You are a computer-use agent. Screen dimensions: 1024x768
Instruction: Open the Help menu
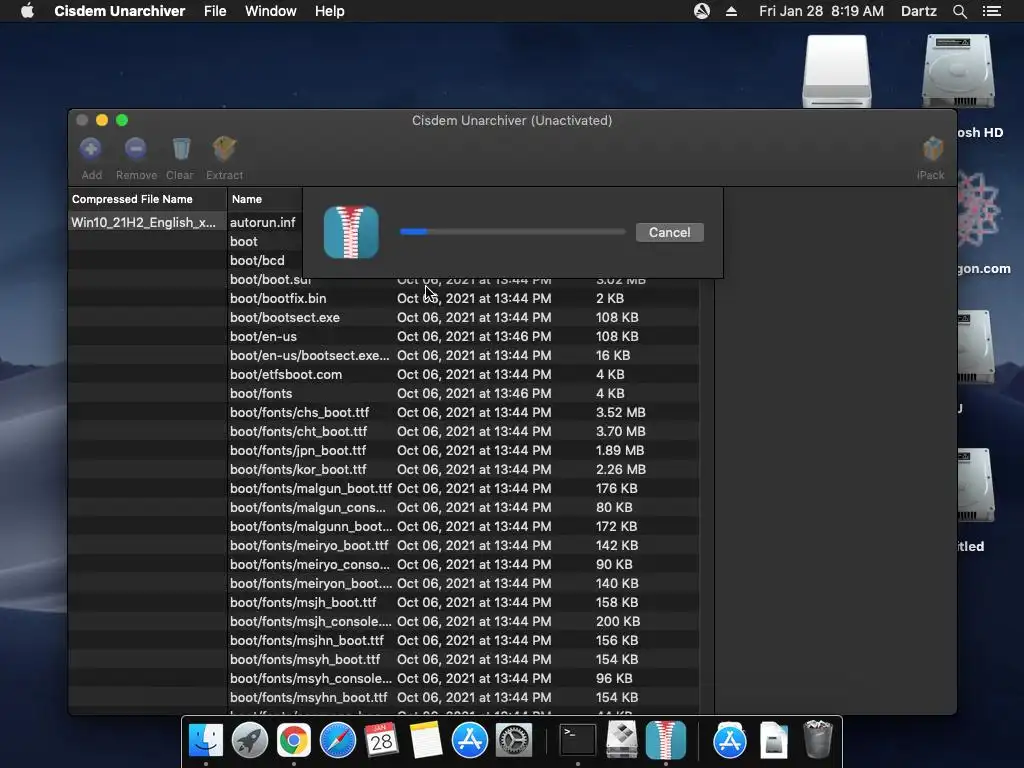click(x=329, y=11)
